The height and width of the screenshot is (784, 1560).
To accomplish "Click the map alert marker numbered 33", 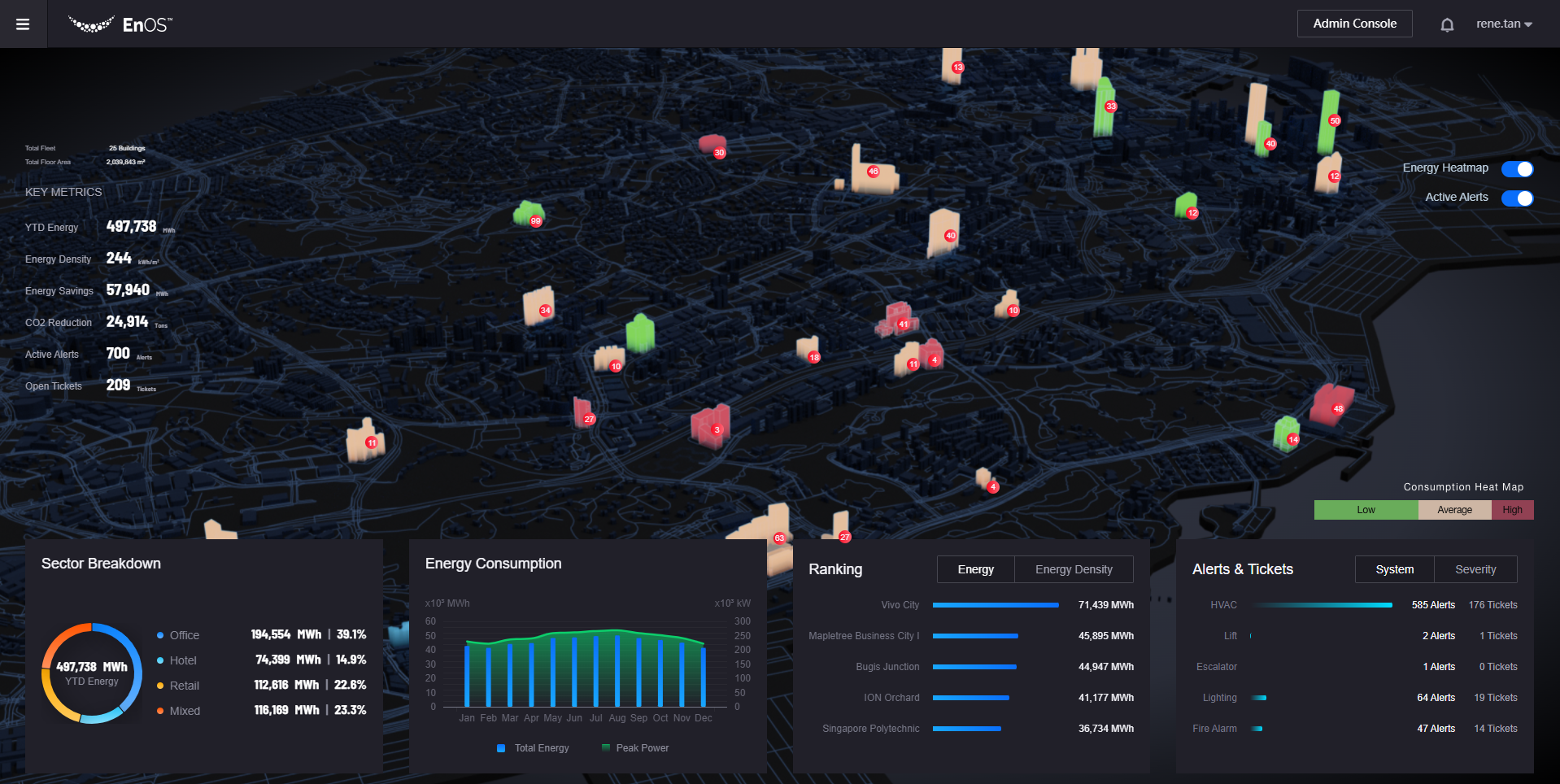I will click(1111, 107).
